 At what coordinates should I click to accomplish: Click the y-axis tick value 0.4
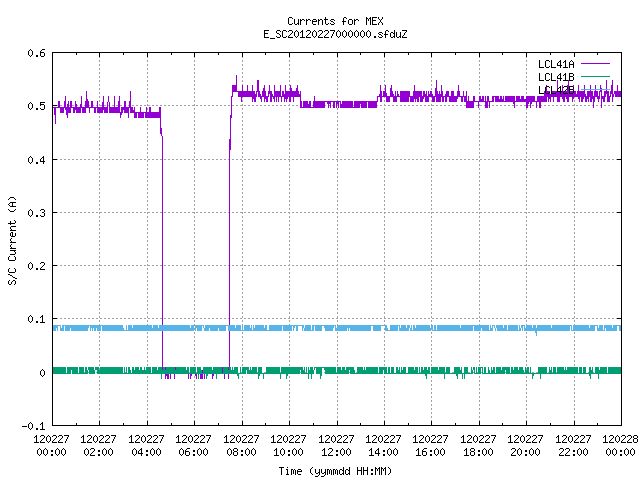point(36,160)
